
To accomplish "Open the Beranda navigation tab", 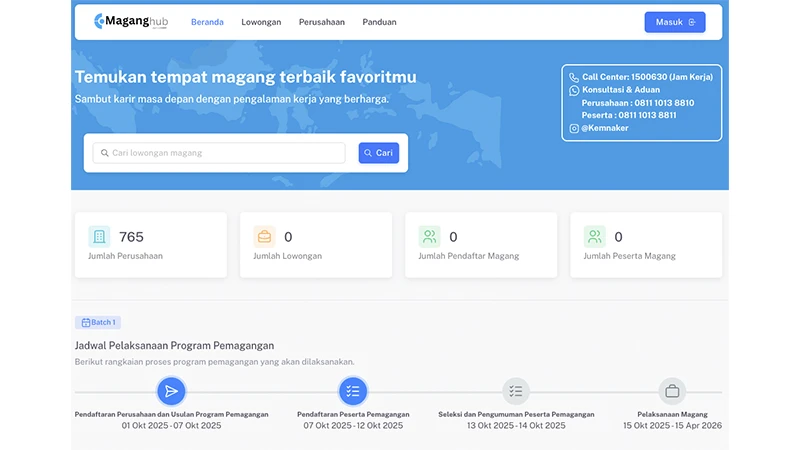I will tap(207, 22).
